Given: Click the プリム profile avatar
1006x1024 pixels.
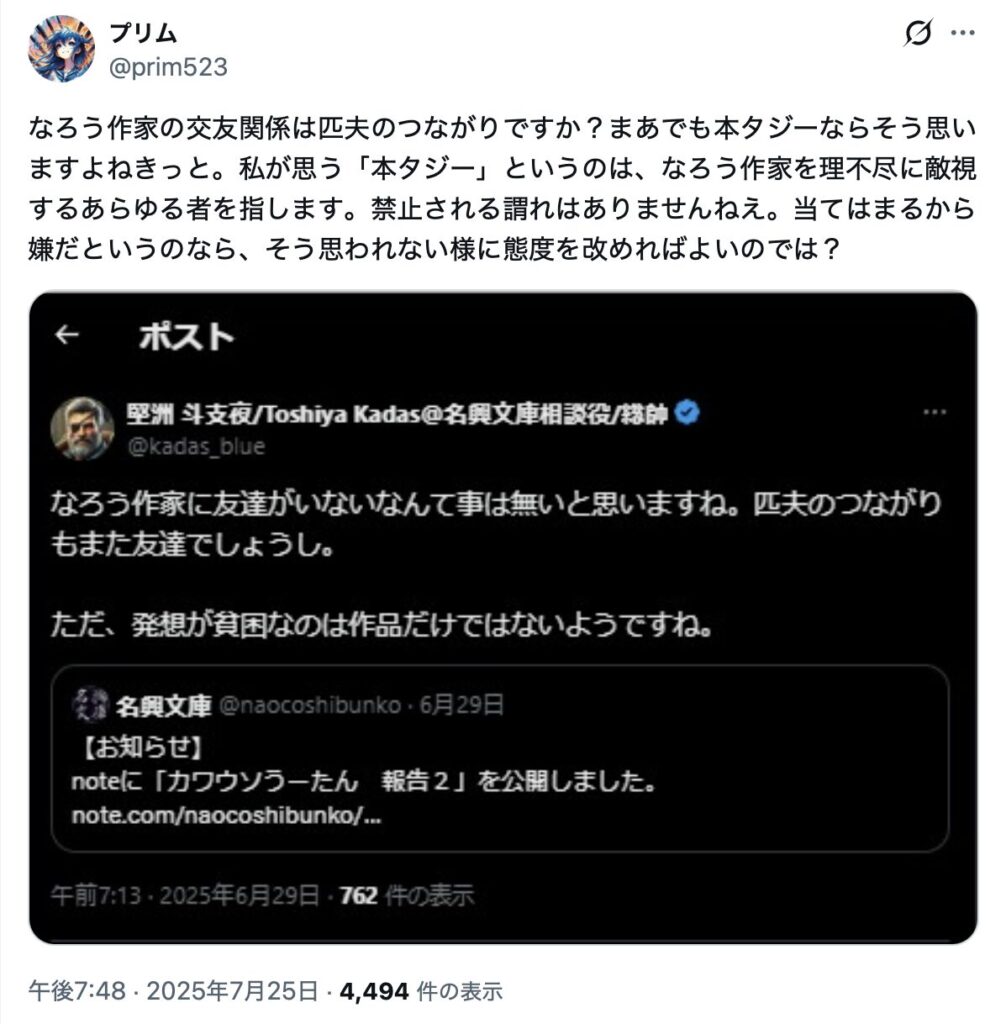Looking at the screenshot, I should (62, 48).
